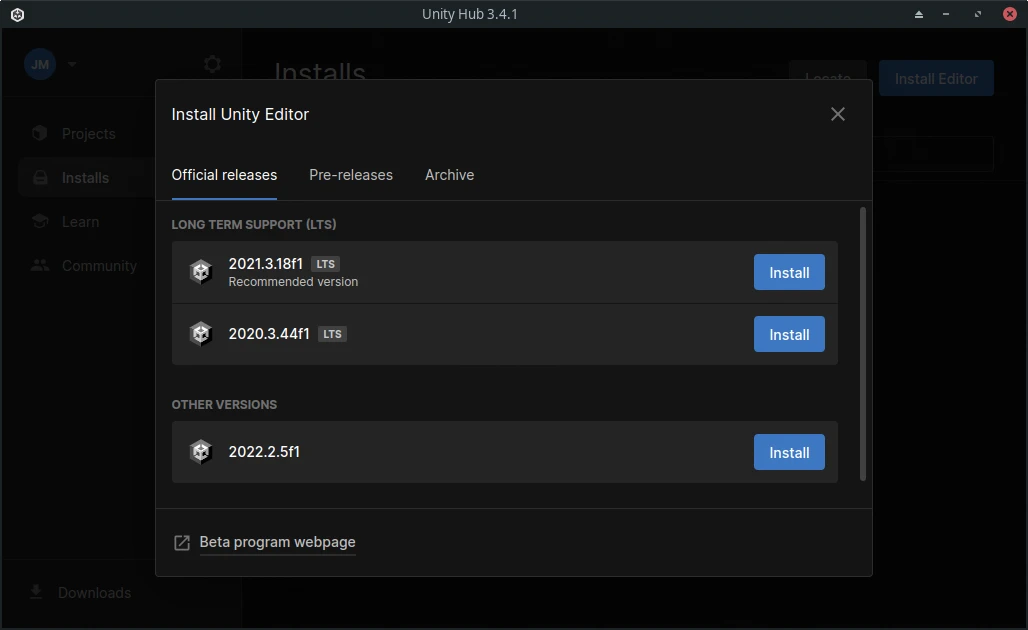
Task: Click the Install Editor button behind the dialog
Action: 936,79
